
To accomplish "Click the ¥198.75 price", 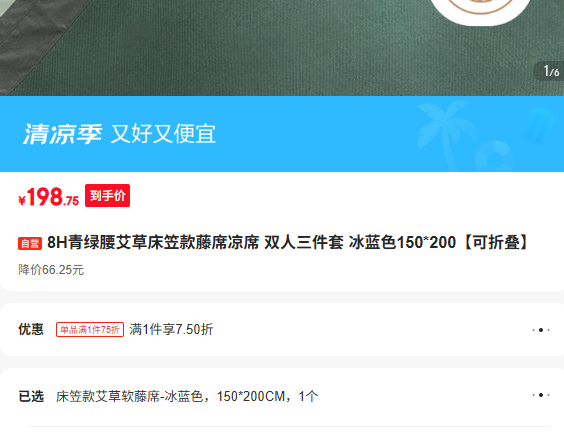I will (49, 197).
